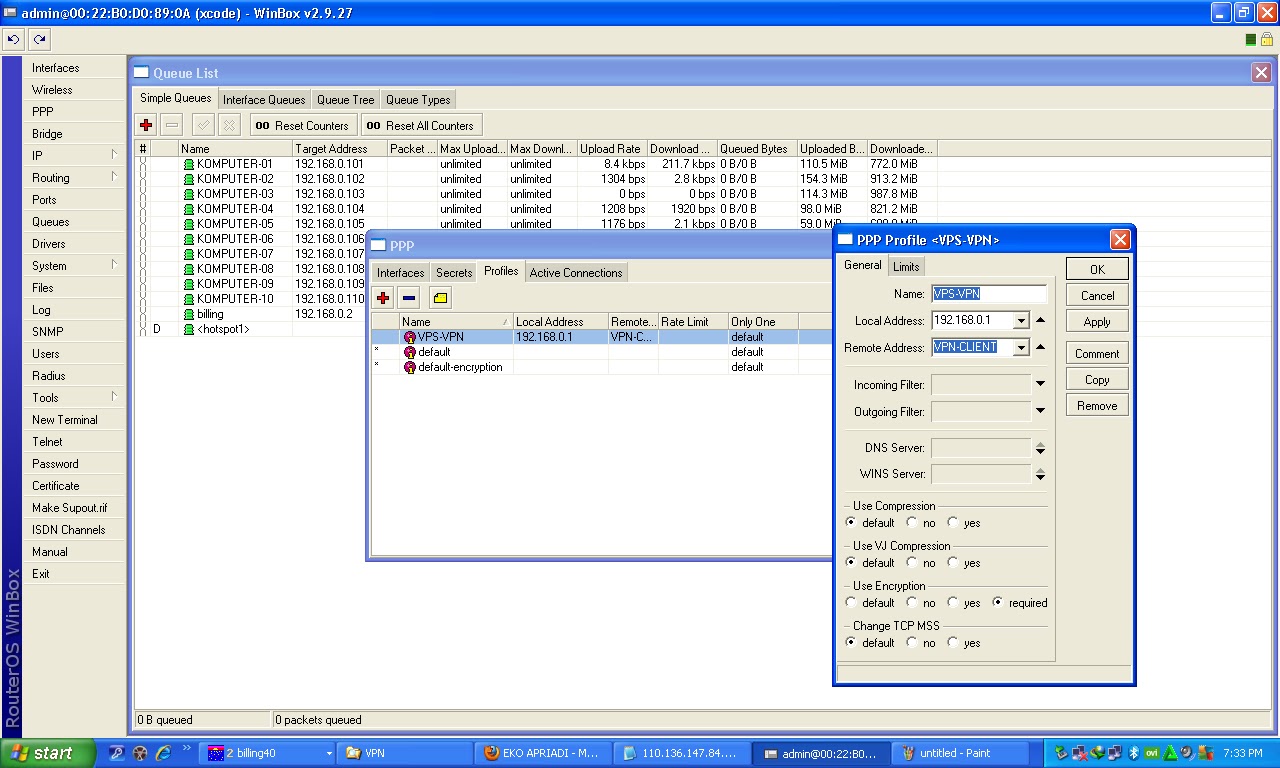Click Copy button in PPP Profile
The height and width of the screenshot is (768, 1280).
point(1097,380)
